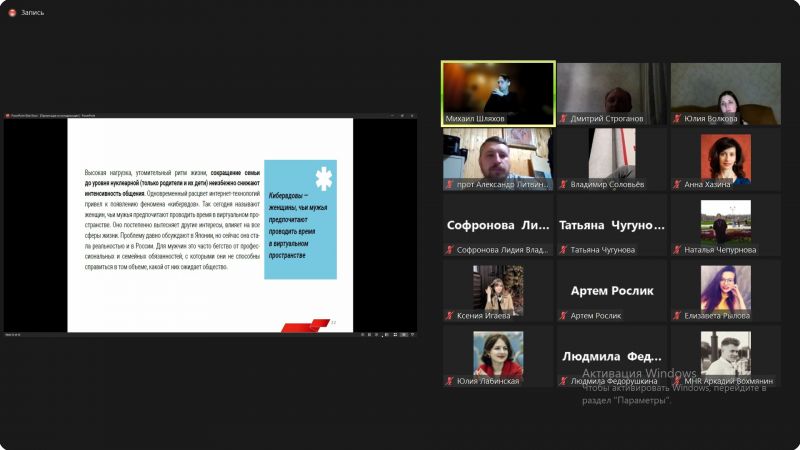800x450 pixels.
Task: Click slide paragraph starting 'Высокая нагрузка'
Action: [172, 219]
